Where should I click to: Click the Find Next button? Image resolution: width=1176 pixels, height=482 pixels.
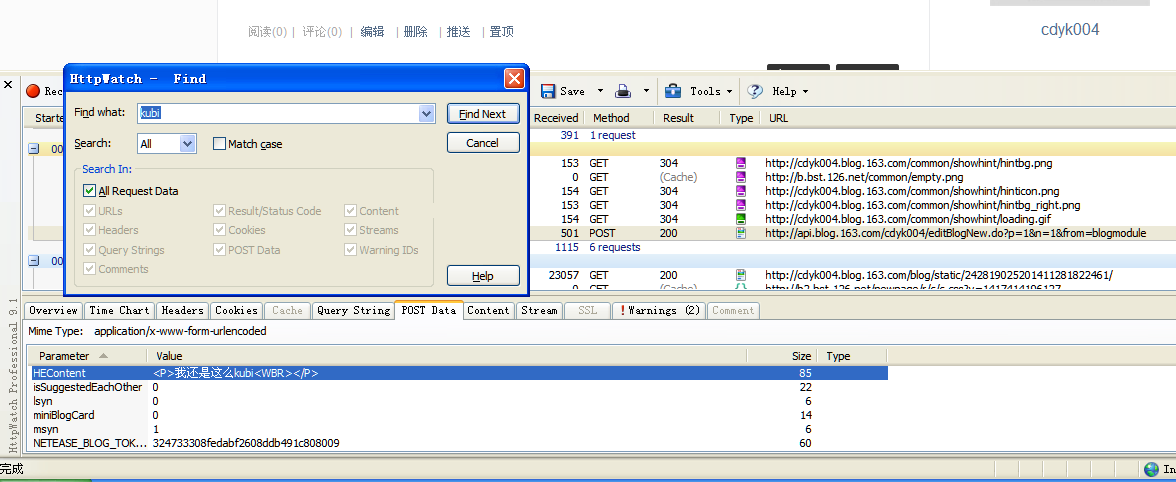[482, 114]
